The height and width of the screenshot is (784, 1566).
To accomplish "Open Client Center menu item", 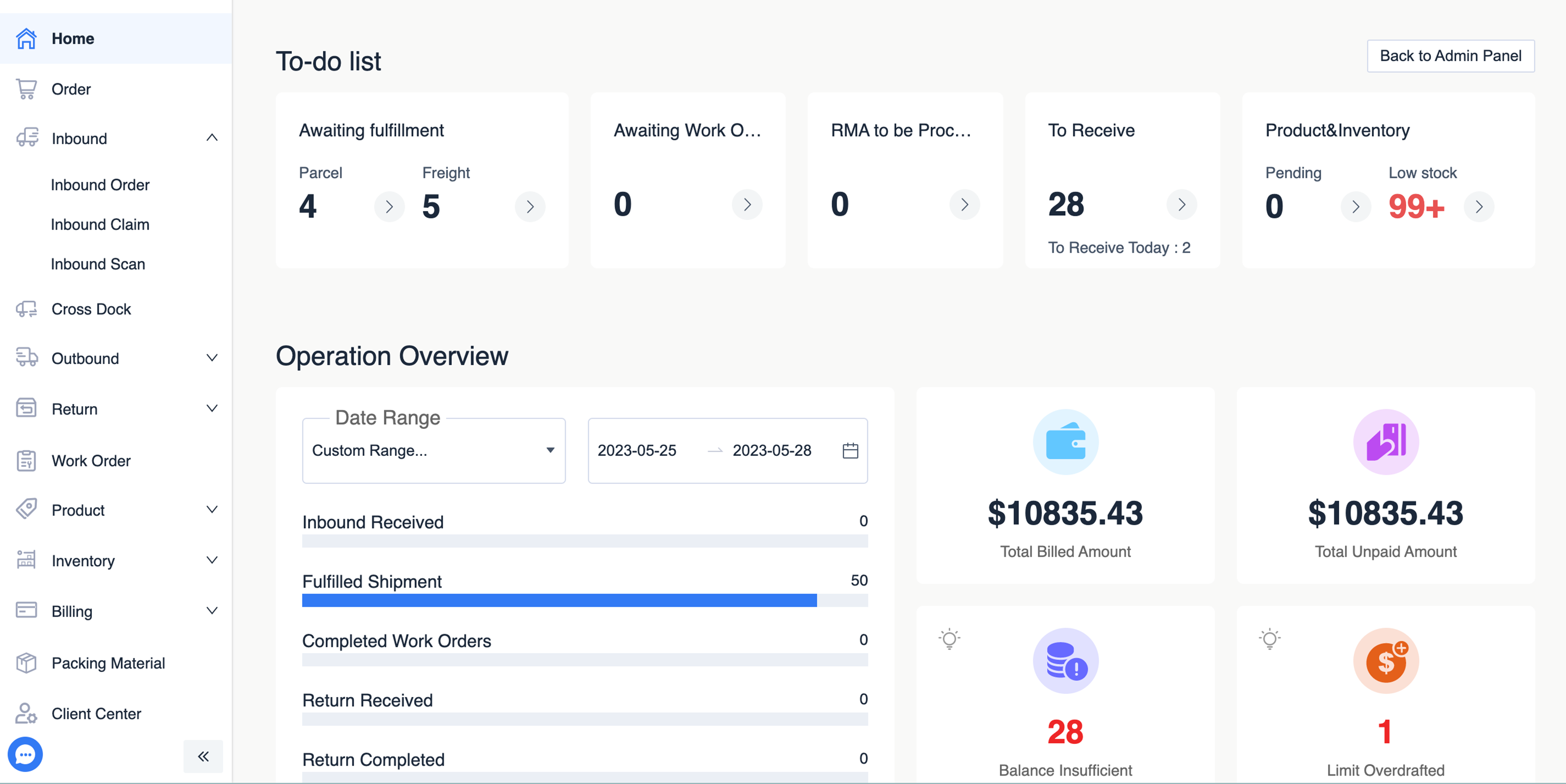I will (116, 713).
